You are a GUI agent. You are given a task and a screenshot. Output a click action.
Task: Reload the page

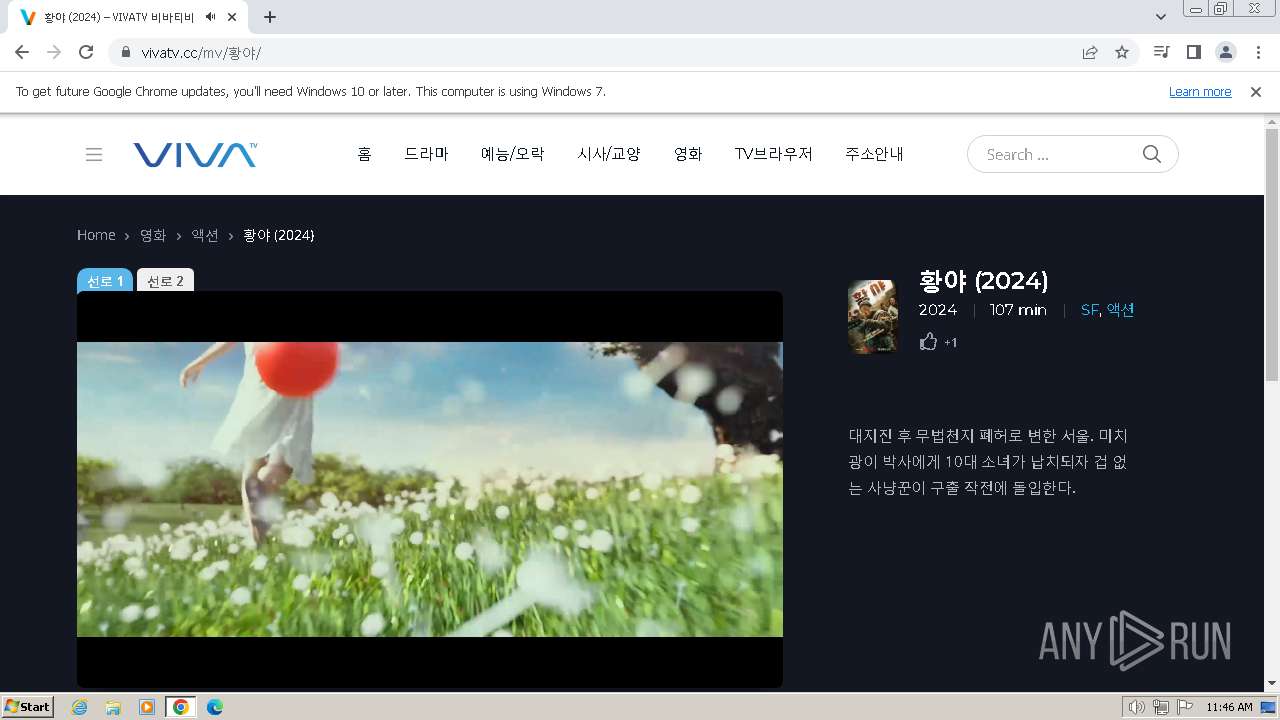tap(86, 52)
